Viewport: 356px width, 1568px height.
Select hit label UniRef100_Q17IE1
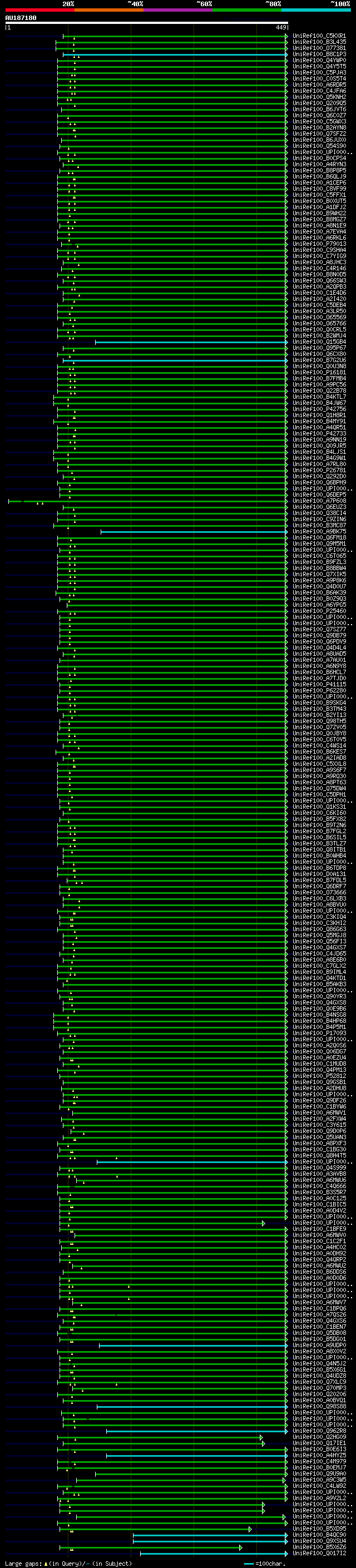(x=319, y=1444)
